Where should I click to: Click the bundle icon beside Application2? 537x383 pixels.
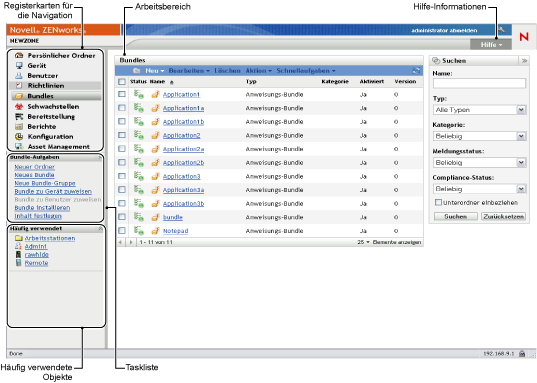click(155, 135)
